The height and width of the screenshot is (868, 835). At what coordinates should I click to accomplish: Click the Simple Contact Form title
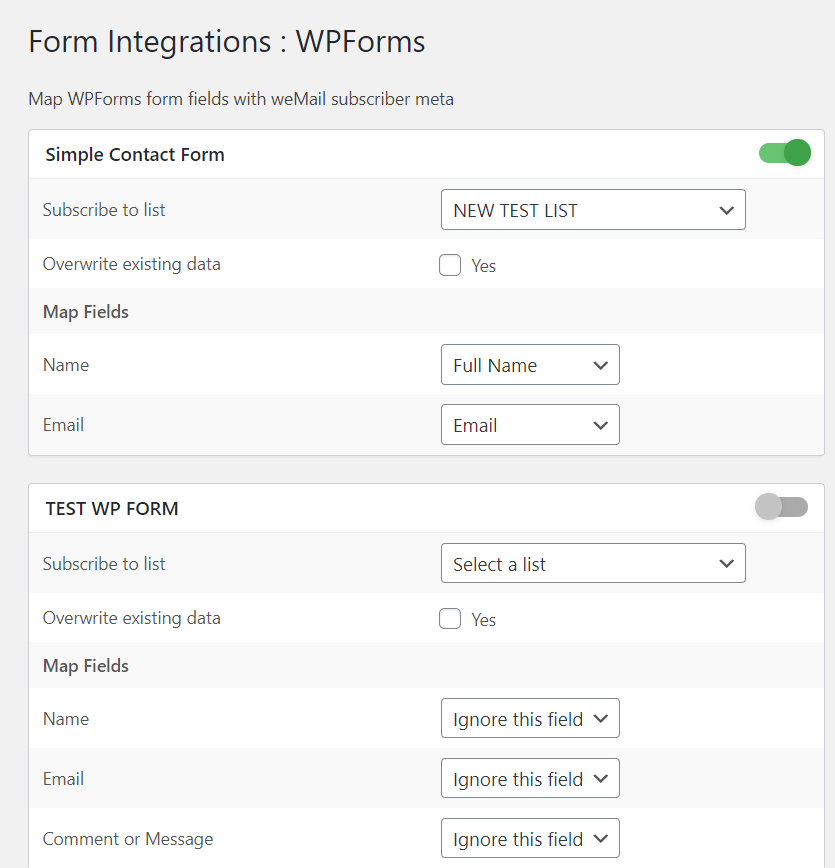pyautogui.click(x=135, y=154)
